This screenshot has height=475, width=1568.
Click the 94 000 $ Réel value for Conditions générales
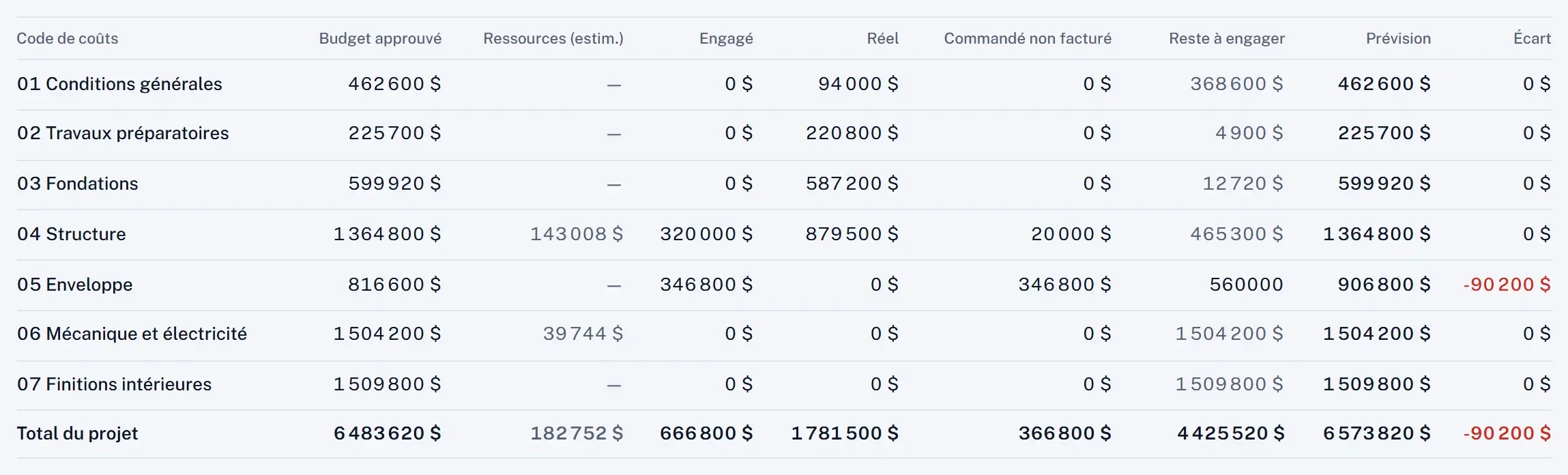click(858, 84)
